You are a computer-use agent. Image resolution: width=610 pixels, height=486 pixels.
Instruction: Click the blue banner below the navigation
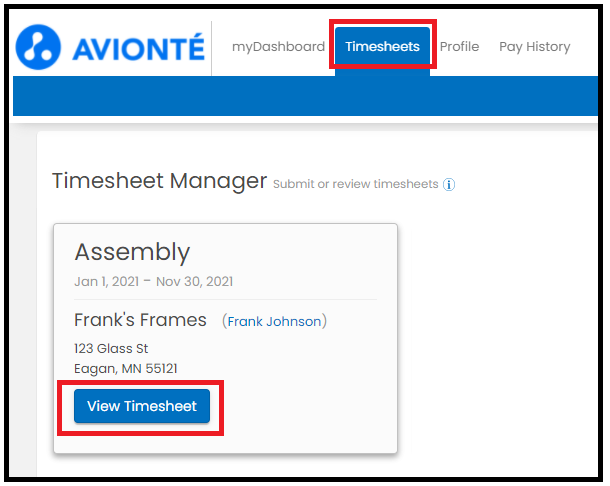click(x=305, y=96)
